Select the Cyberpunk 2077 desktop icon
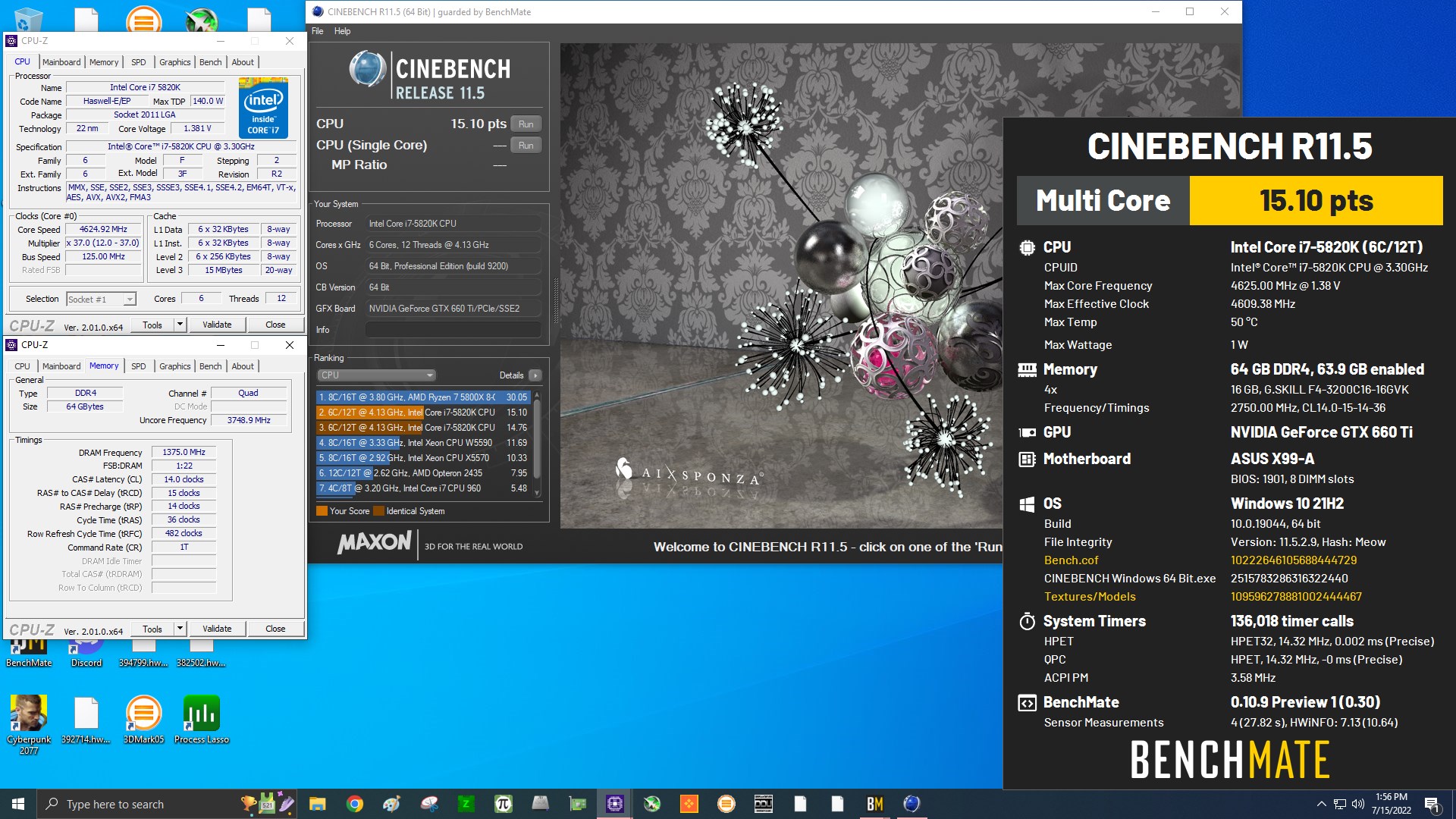Screen dimensions: 1456x819 tap(29, 724)
